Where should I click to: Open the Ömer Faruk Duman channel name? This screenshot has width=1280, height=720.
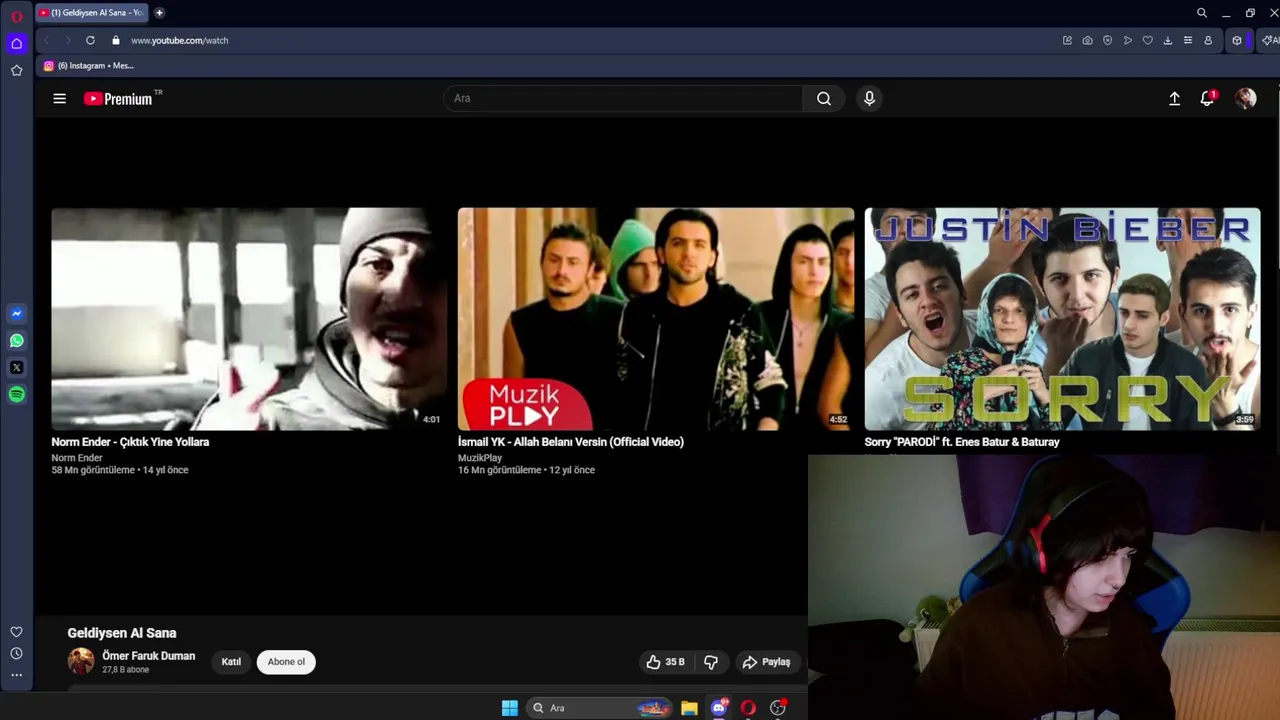pyautogui.click(x=148, y=656)
